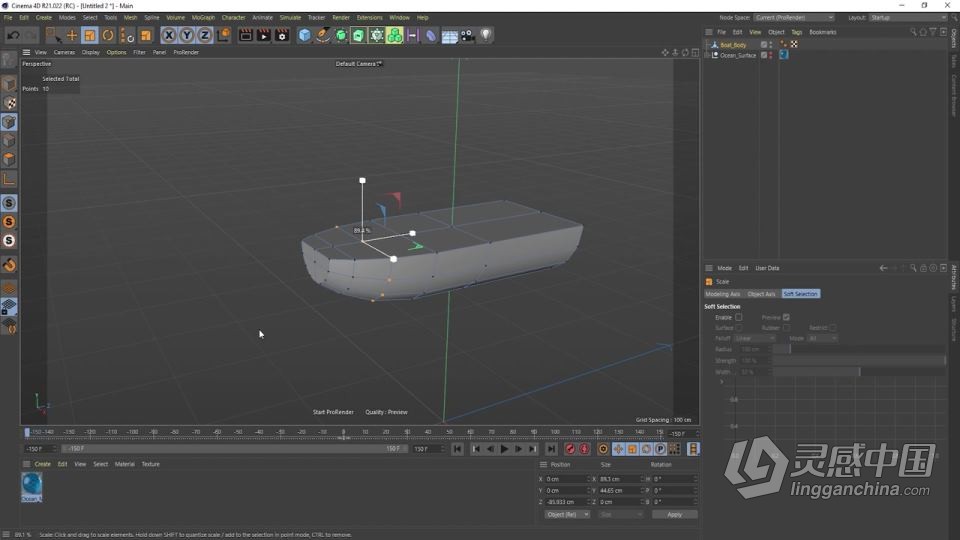Viewport: 960px width, 540px height.
Task: Click the Floor environment icon
Action: coord(449,36)
